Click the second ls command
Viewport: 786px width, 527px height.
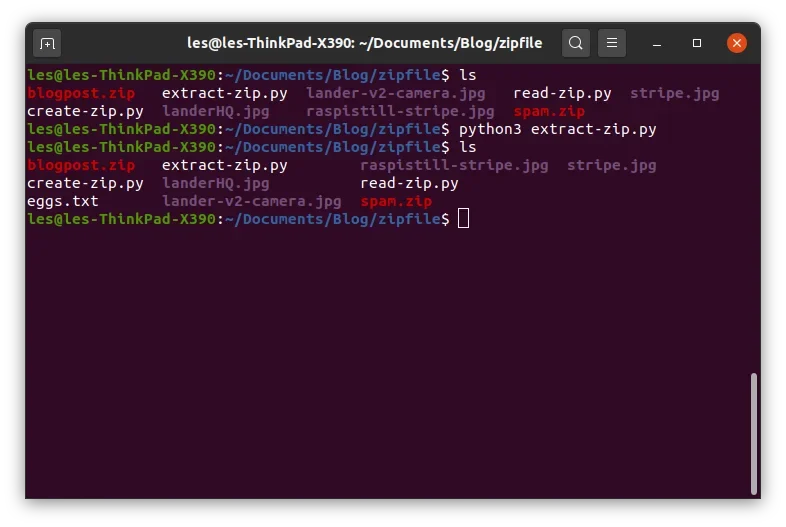point(468,147)
